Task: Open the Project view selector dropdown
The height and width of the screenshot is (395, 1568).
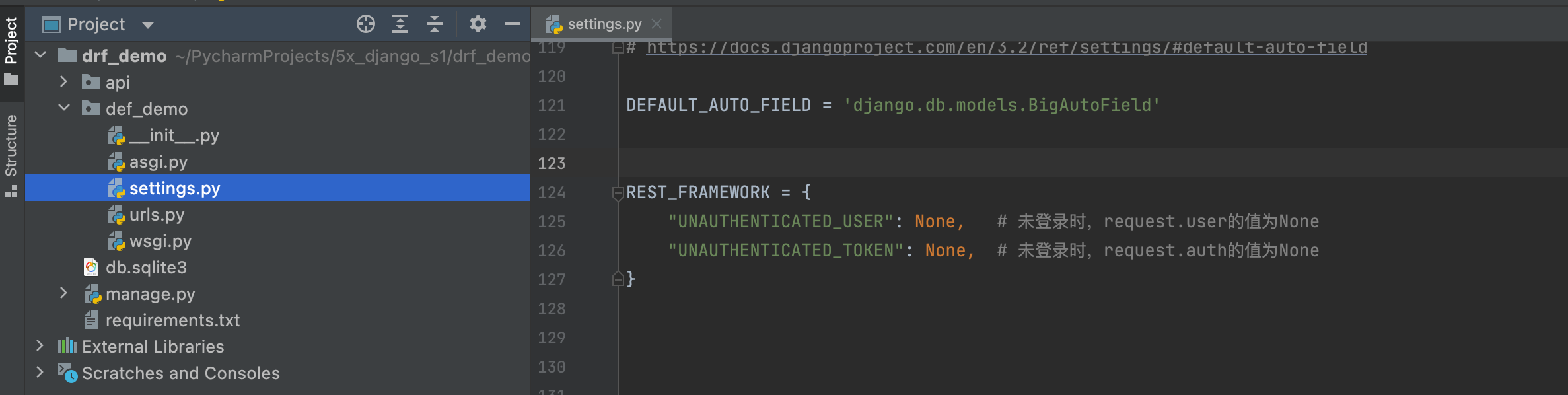Action: [147, 24]
